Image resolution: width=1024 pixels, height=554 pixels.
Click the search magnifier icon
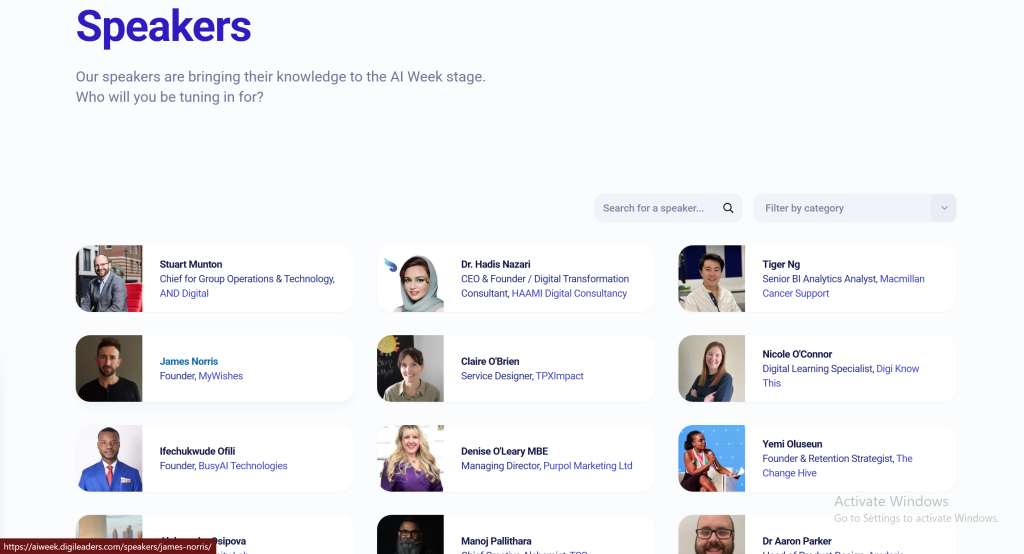pyautogui.click(x=728, y=208)
